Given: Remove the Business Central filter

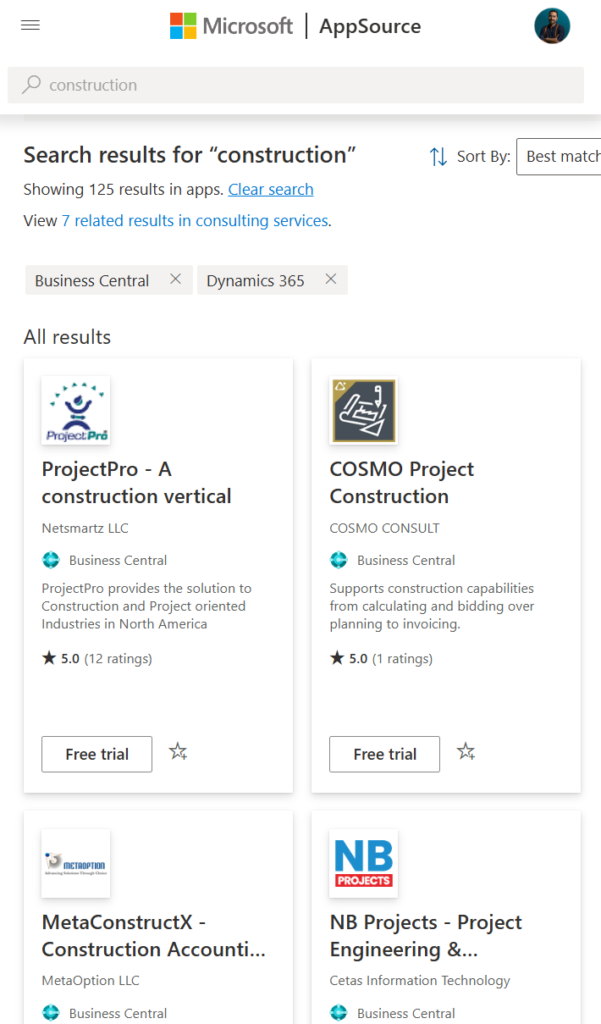Looking at the screenshot, I should click(x=176, y=280).
